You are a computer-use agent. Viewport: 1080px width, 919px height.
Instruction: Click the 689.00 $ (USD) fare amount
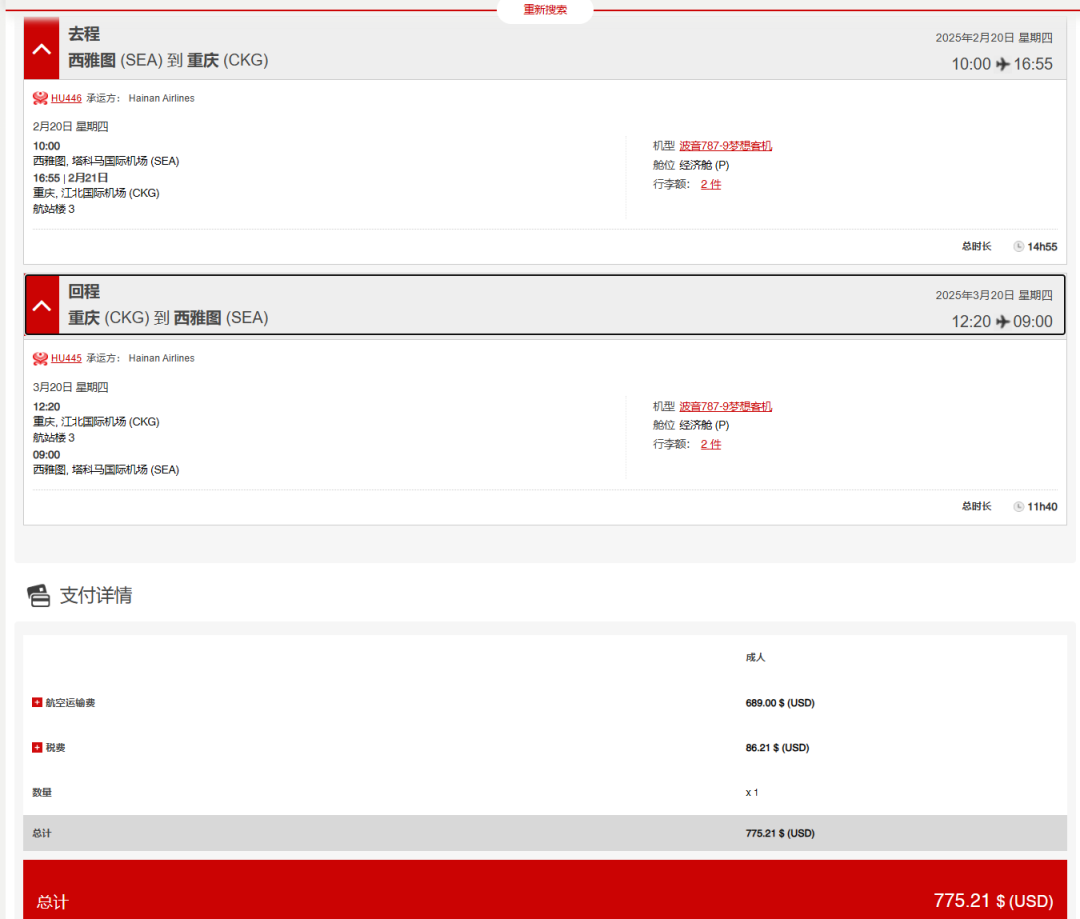coord(780,703)
